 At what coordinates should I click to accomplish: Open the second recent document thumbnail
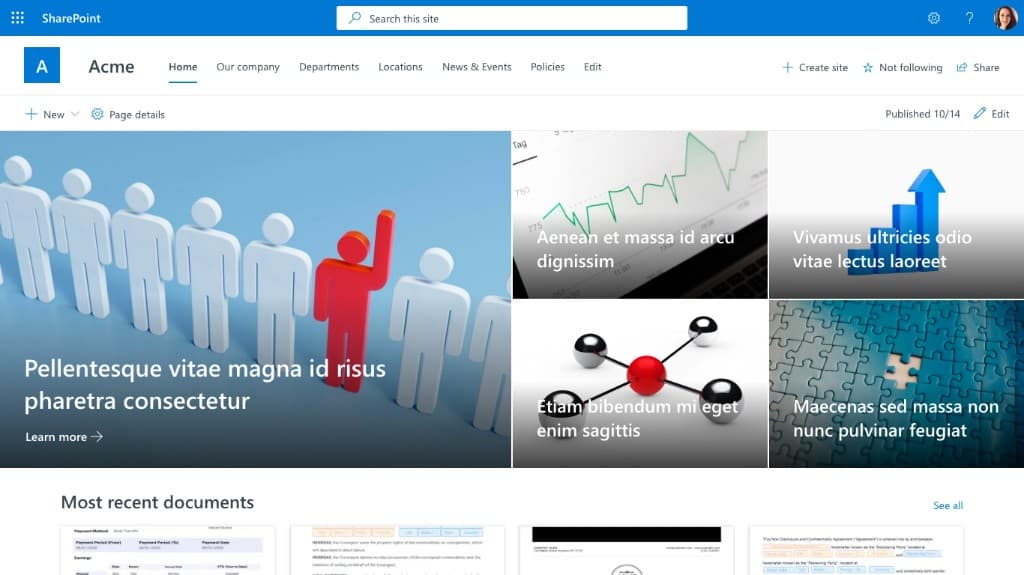pyautogui.click(x=397, y=550)
